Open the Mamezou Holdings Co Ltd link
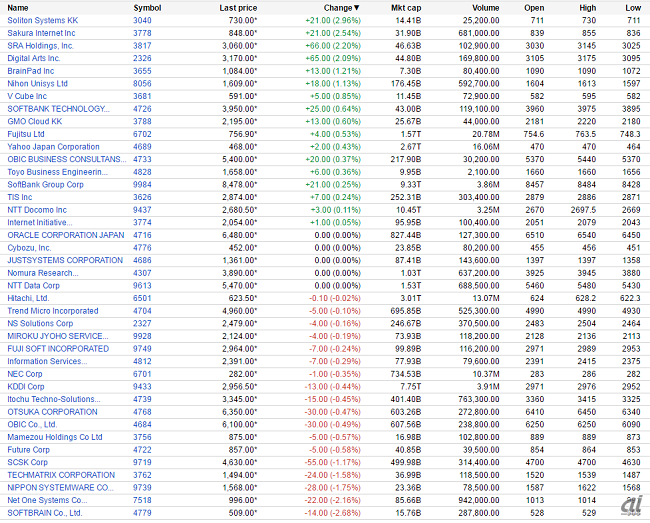This screenshot has width=650, height=523. (55, 438)
